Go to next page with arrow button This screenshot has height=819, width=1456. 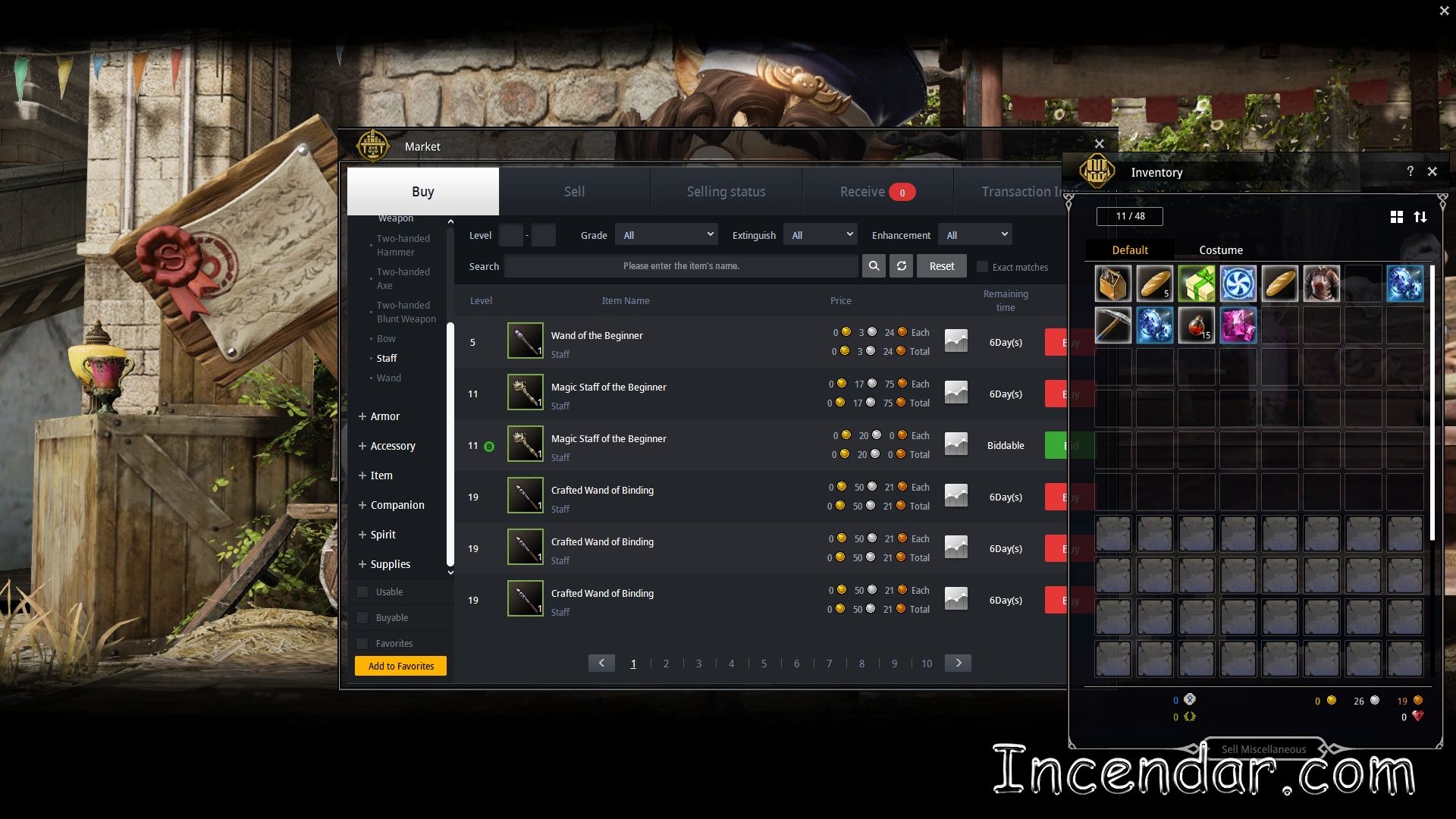click(958, 663)
